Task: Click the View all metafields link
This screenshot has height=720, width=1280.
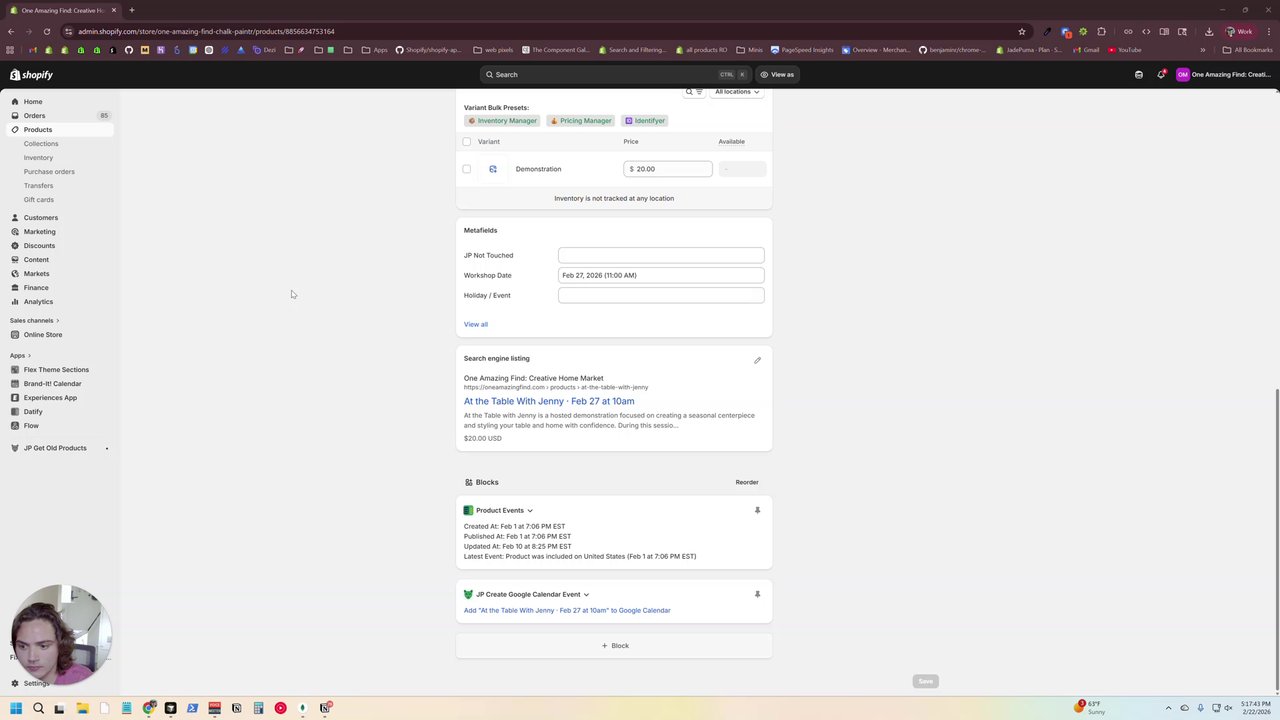Action: pos(476,324)
